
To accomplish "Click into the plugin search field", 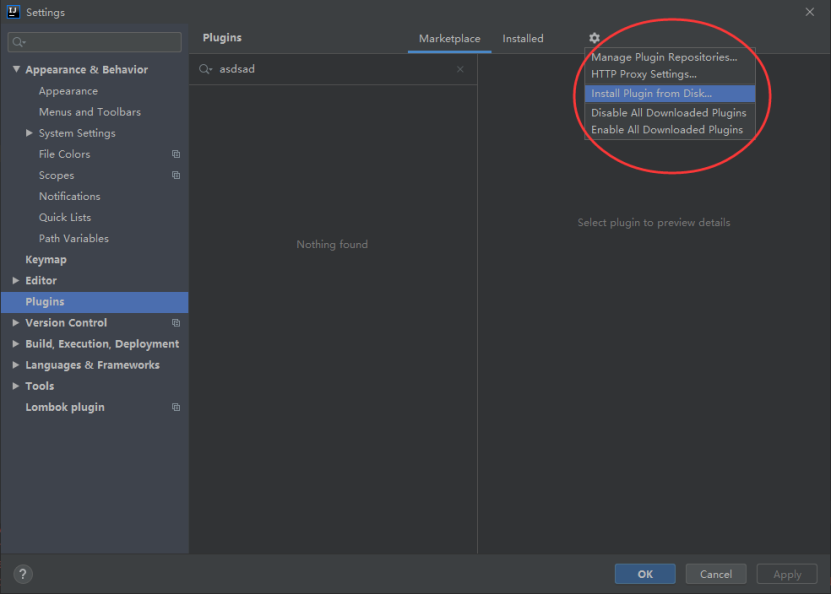I will (x=334, y=69).
